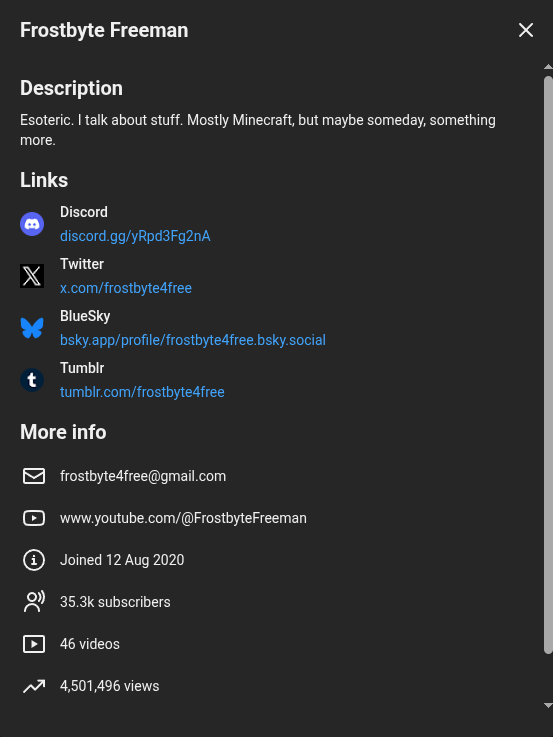The image size is (553, 737).
Task: Click the email envelope icon
Action: pyautogui.click(x=34, y=476)
